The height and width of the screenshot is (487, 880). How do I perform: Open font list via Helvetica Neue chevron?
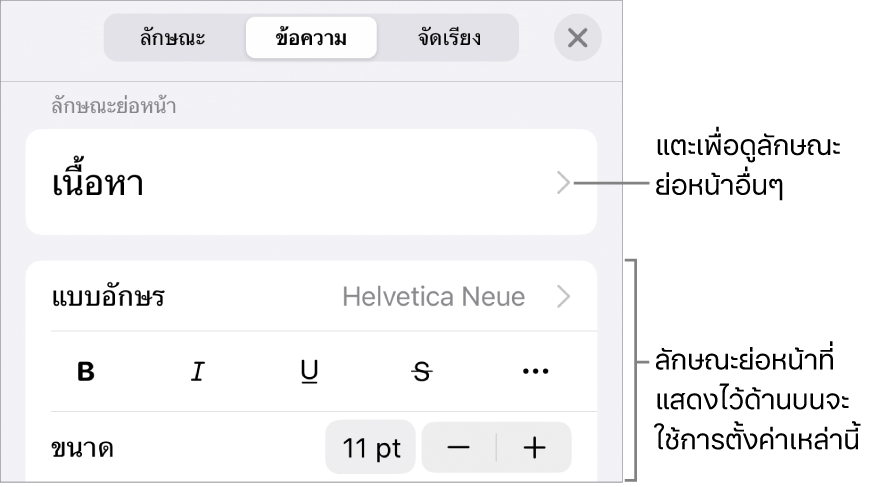[x=563, y=296]
